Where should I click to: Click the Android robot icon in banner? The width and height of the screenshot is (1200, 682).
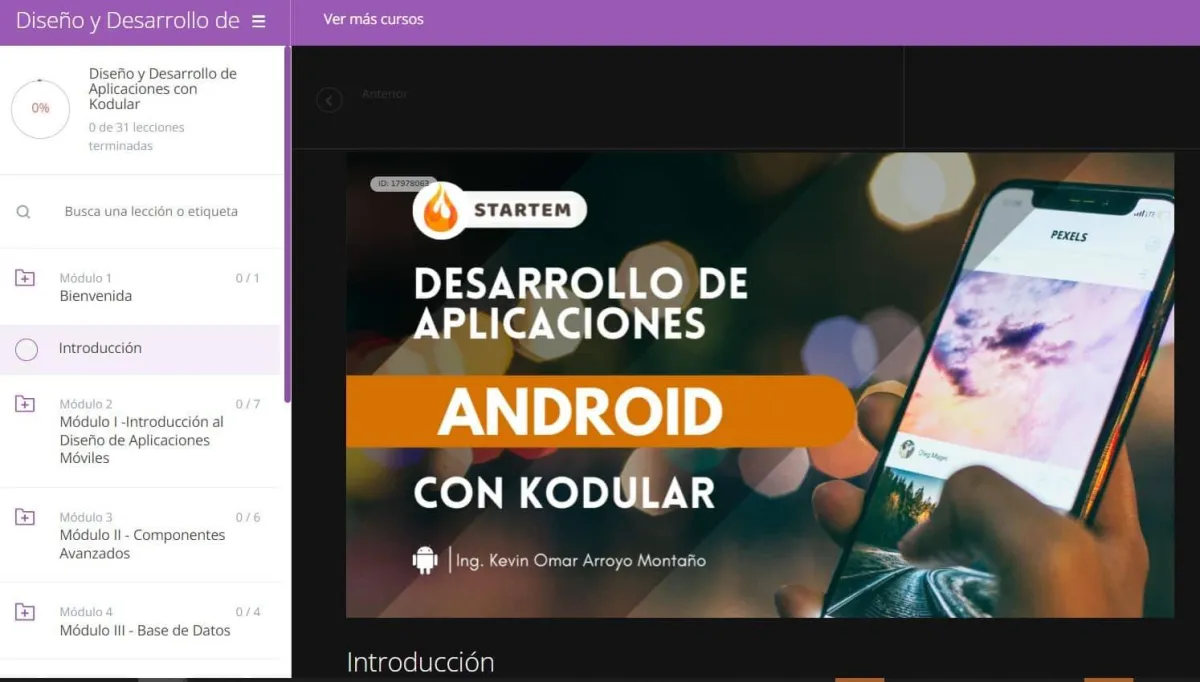(425, 560)
